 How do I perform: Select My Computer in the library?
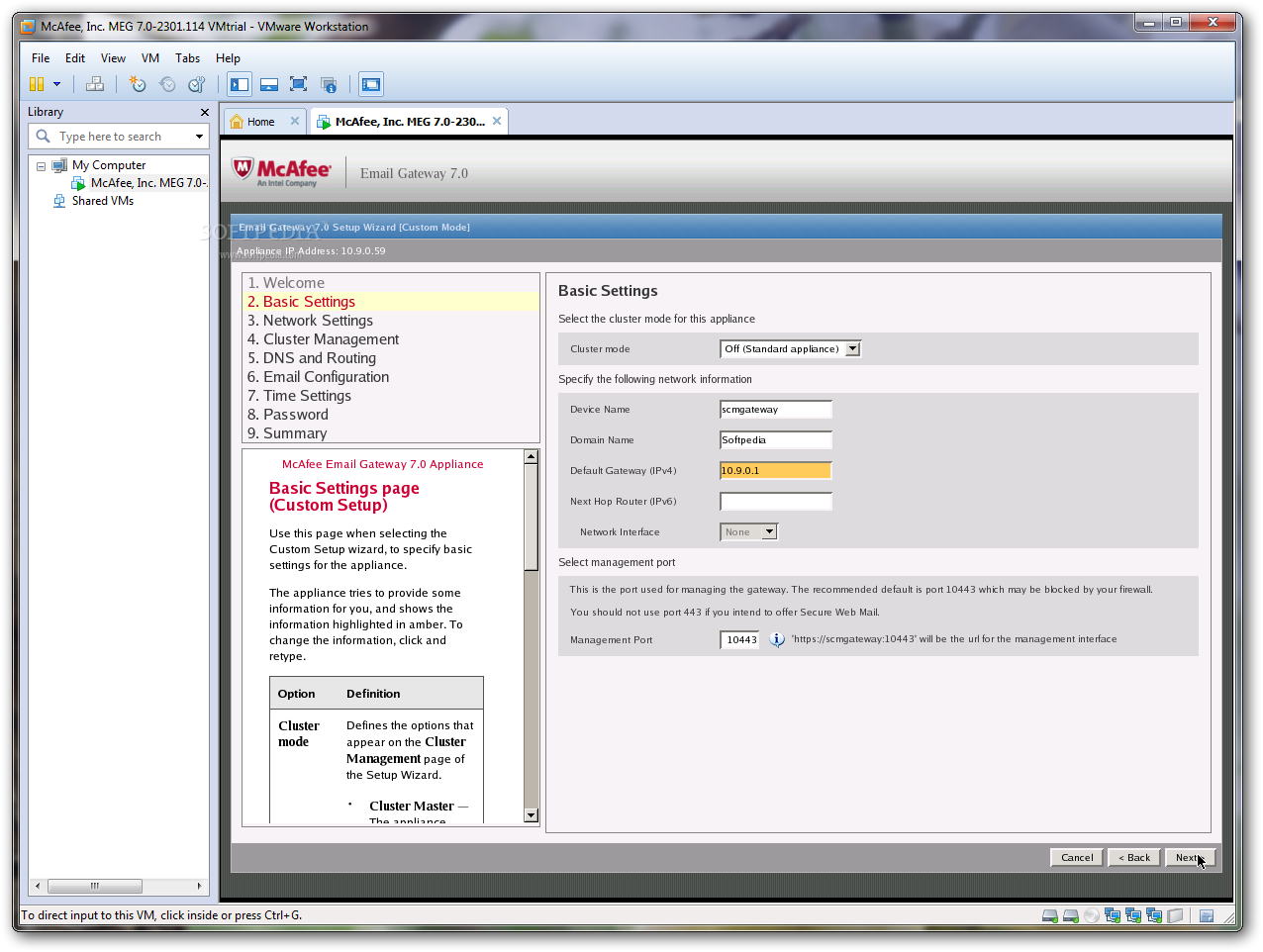pos(108,165)
